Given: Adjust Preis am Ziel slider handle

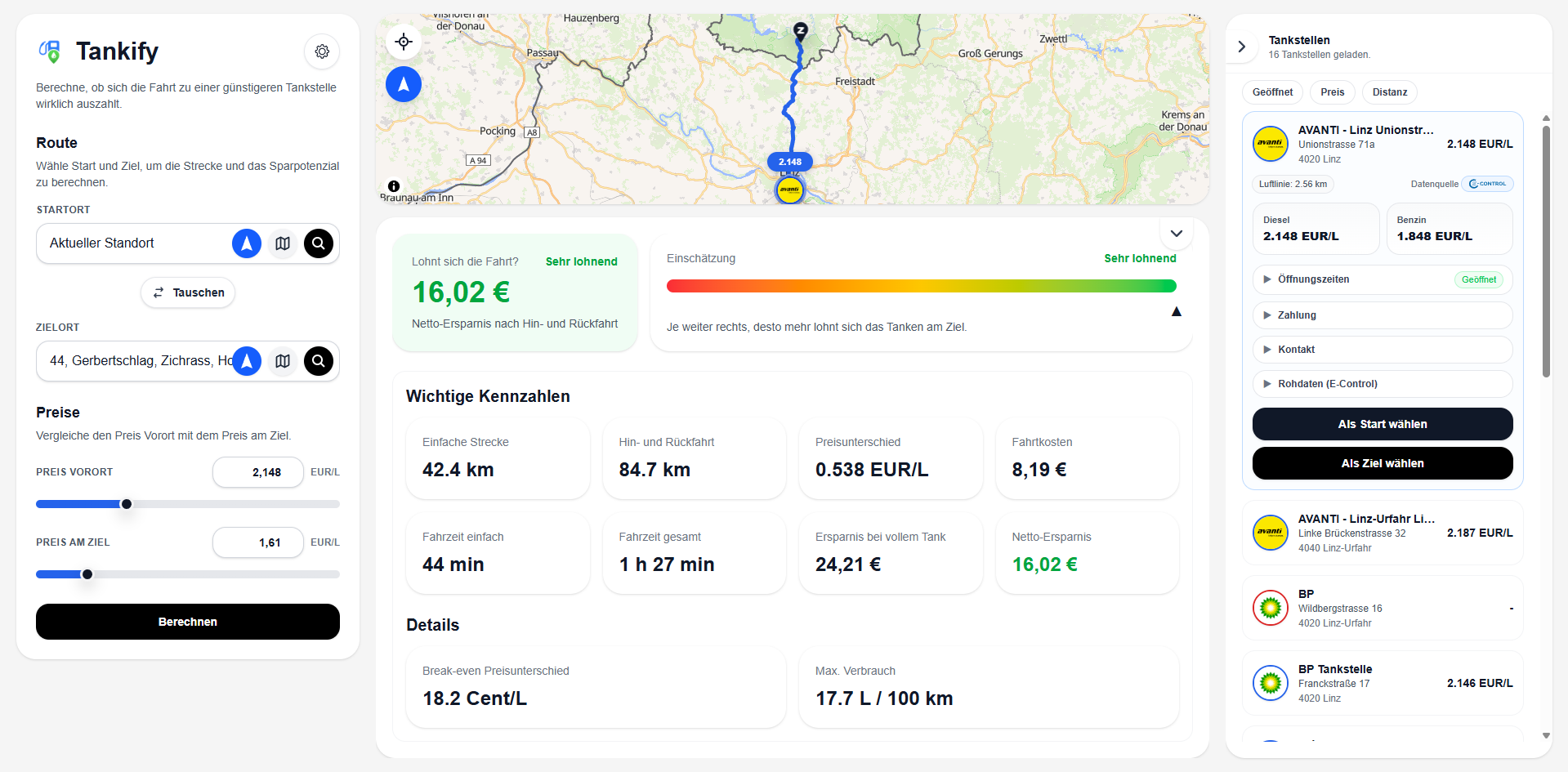Looking at the screenshot, I should pyautogui.click(x=87, y=574).
